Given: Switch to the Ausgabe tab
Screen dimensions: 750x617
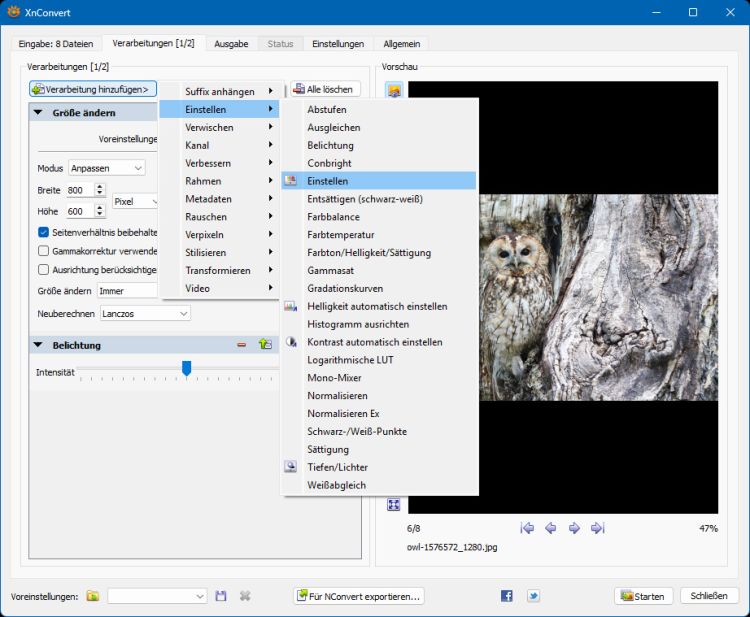Looking at the screenshot, I should coord(231,44).
